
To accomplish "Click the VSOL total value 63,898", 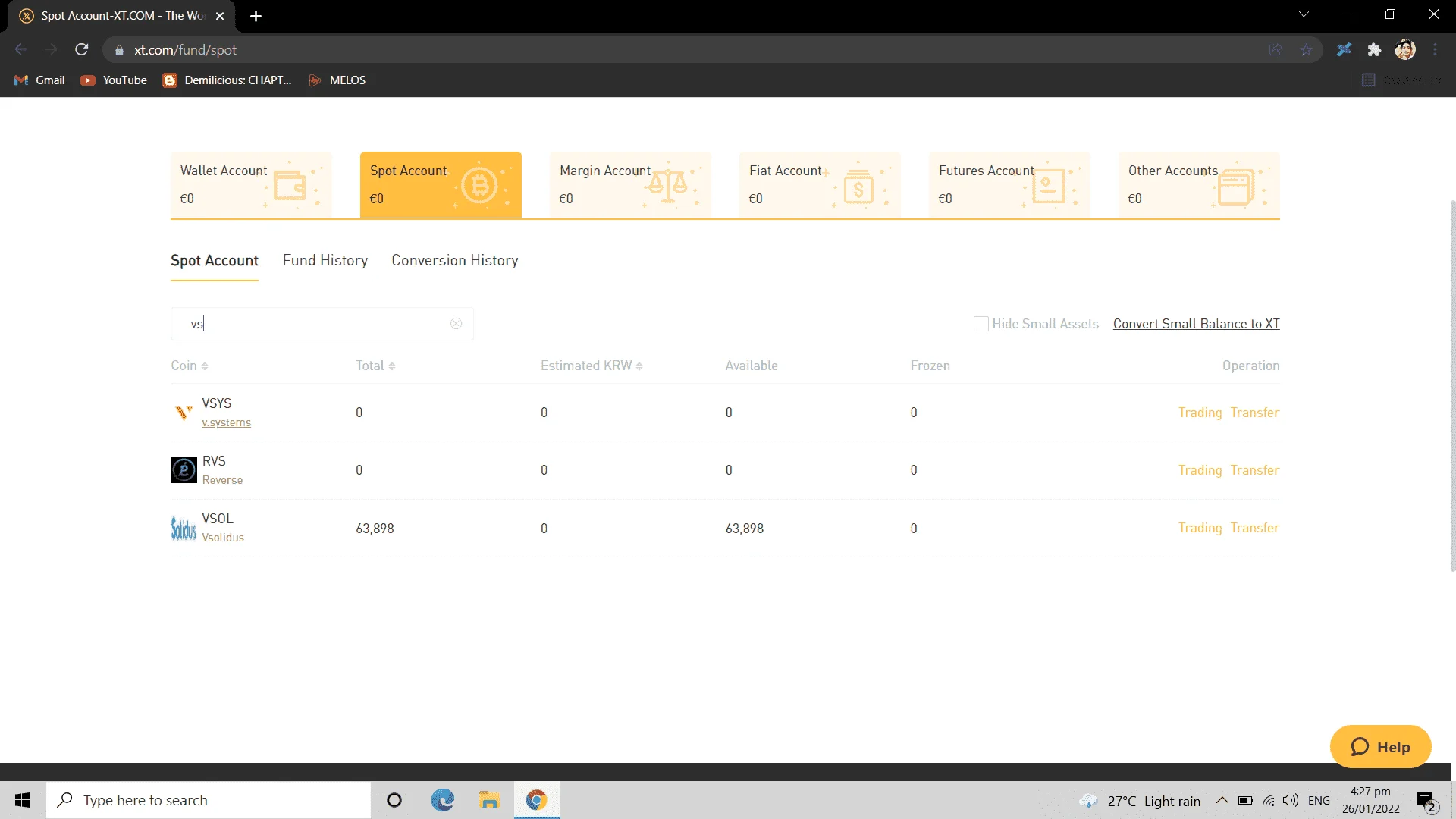I will tap(375, 529).
